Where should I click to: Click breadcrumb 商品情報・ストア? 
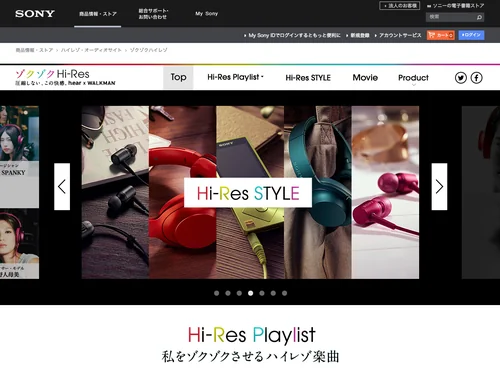[x=34, y=50]
